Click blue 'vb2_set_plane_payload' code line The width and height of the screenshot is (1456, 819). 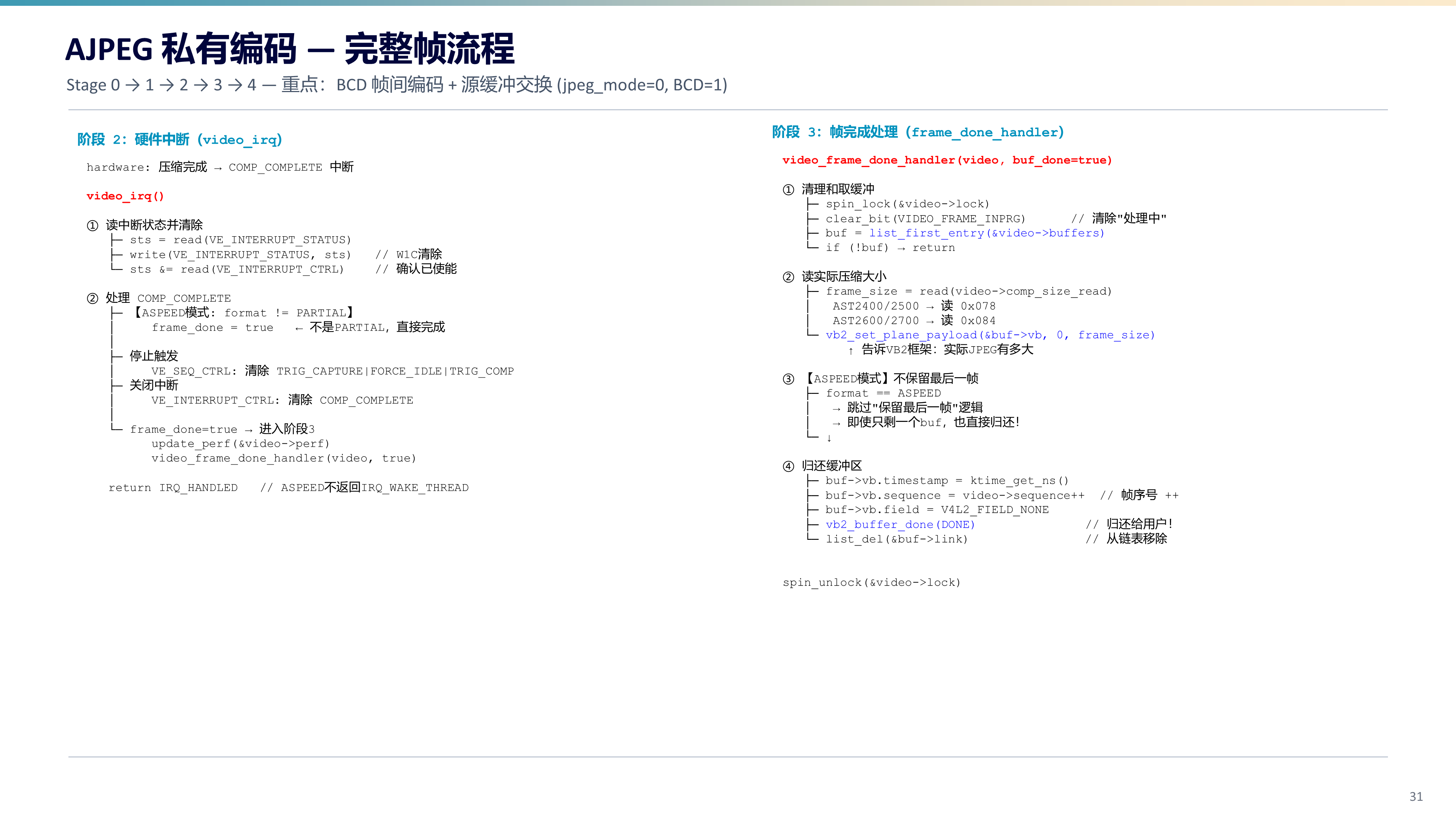point(990,335)
